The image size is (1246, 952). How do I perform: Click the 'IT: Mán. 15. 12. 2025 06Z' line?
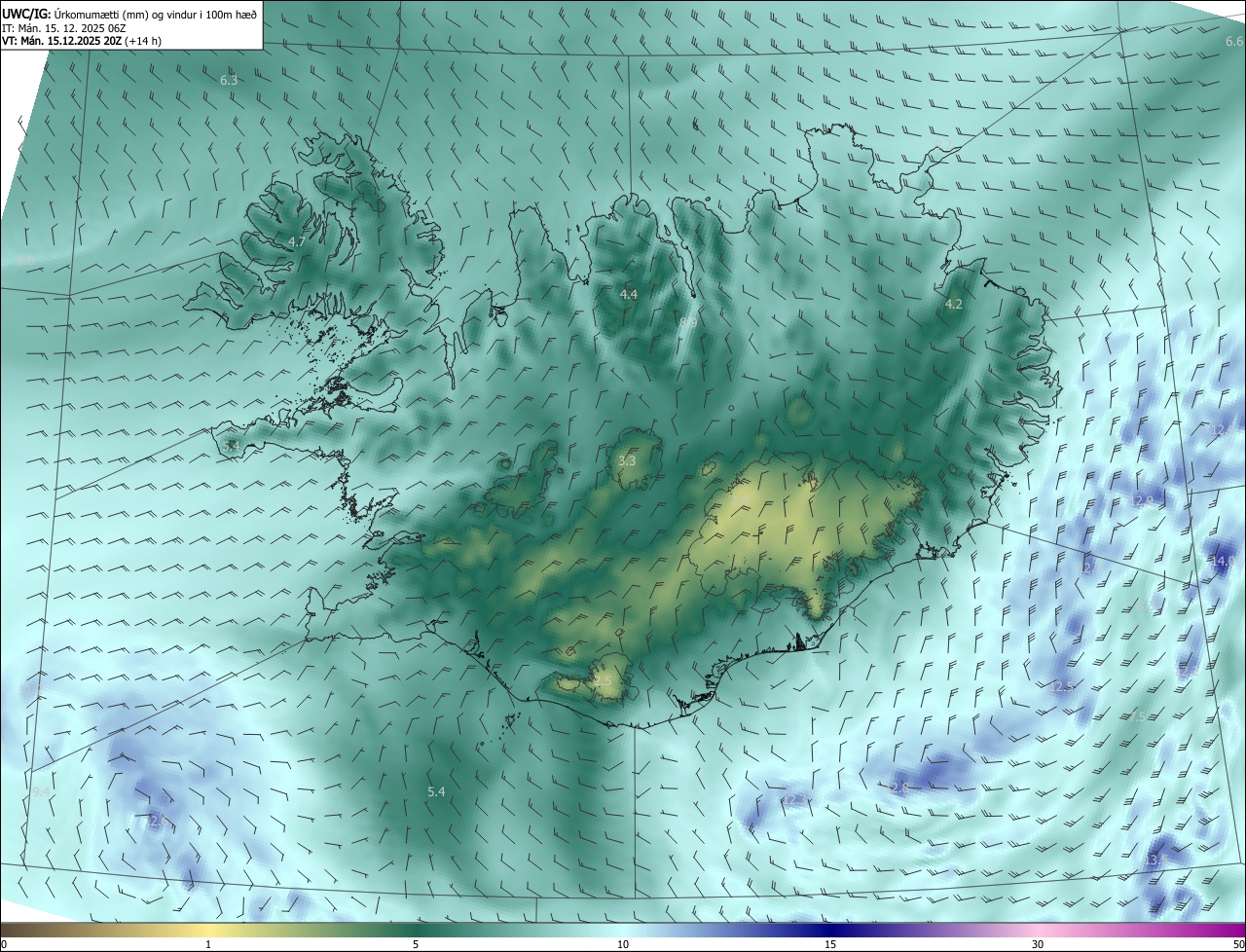pyautogui.click(x=65, y=28)
